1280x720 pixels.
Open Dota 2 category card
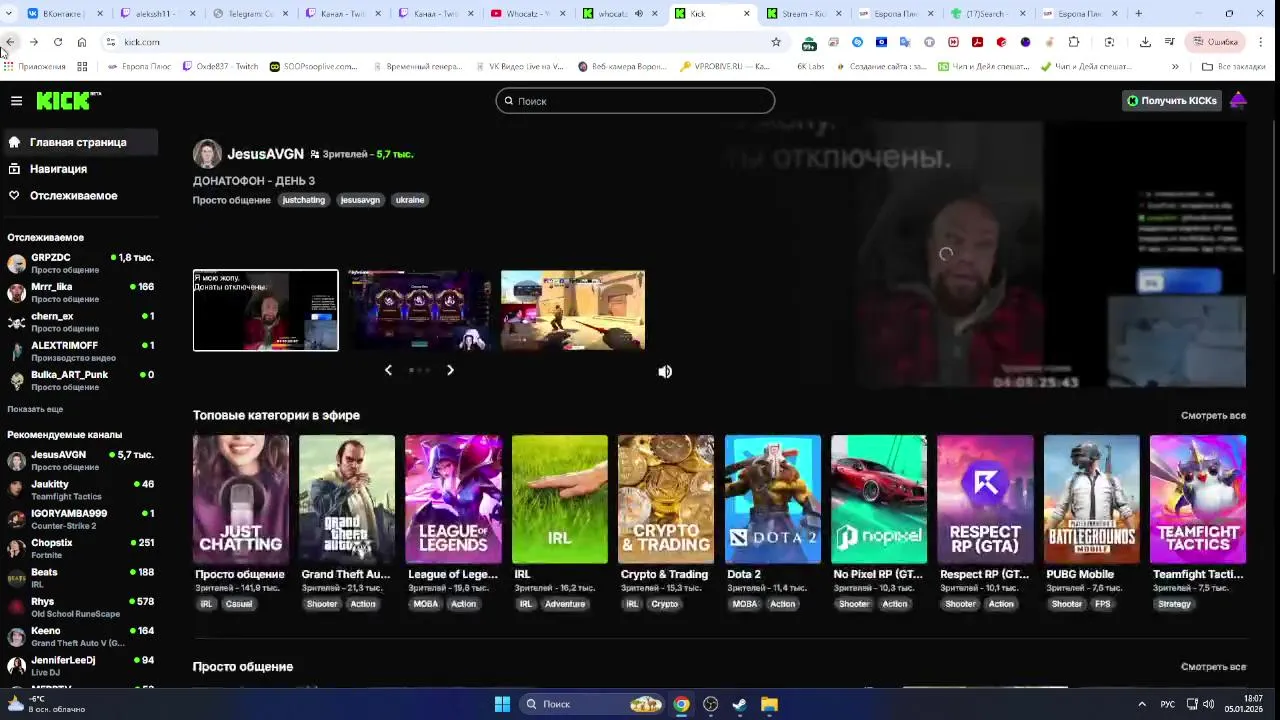tap(772, 499)
